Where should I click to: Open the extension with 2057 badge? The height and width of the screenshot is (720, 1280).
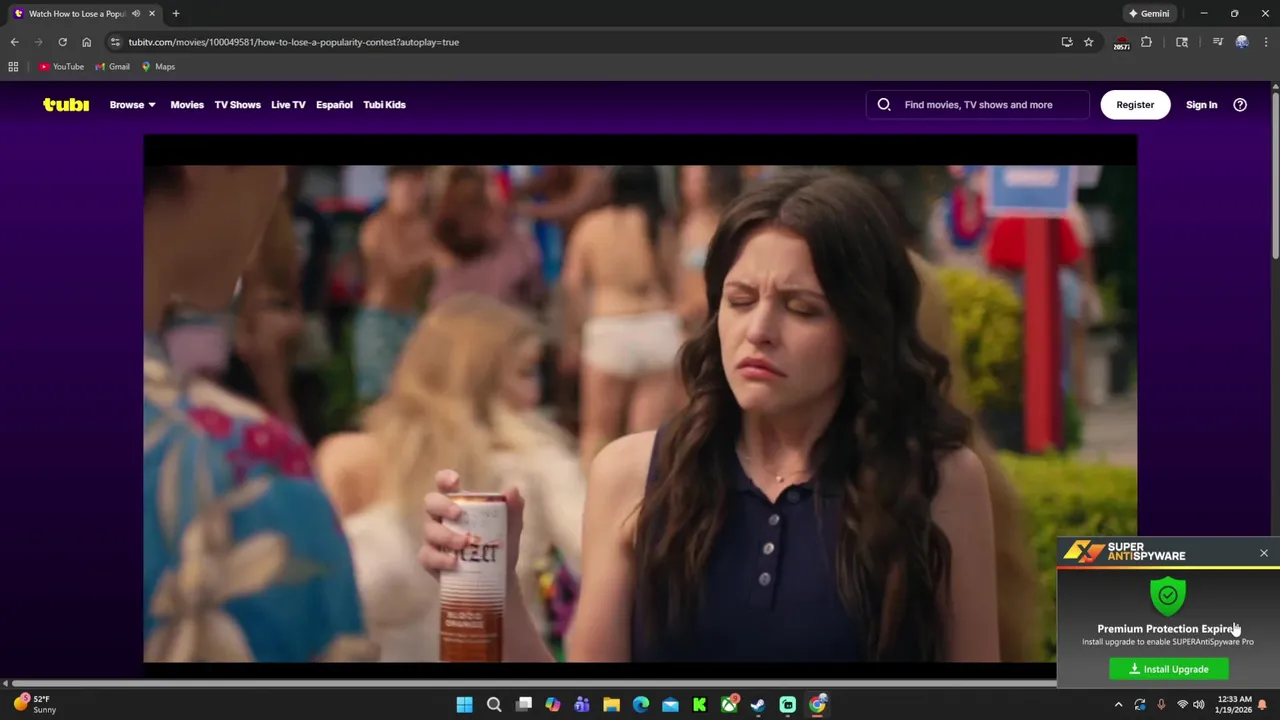click(x=1122, y=43)
